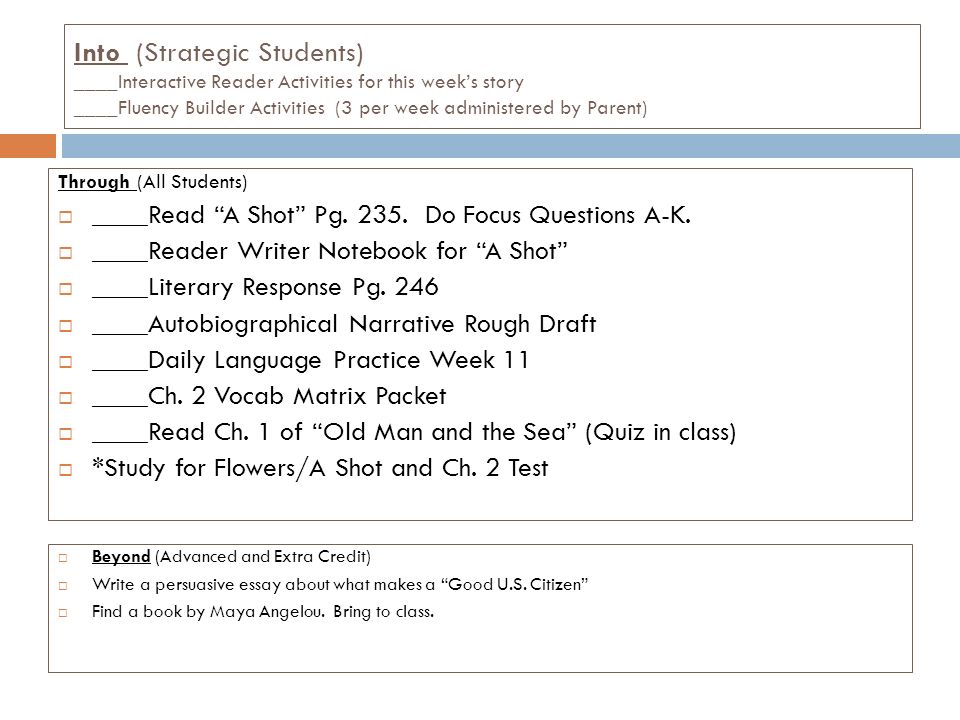Check the box beside Read "A Shot" Pg. 235

click(x=66, y=217)
